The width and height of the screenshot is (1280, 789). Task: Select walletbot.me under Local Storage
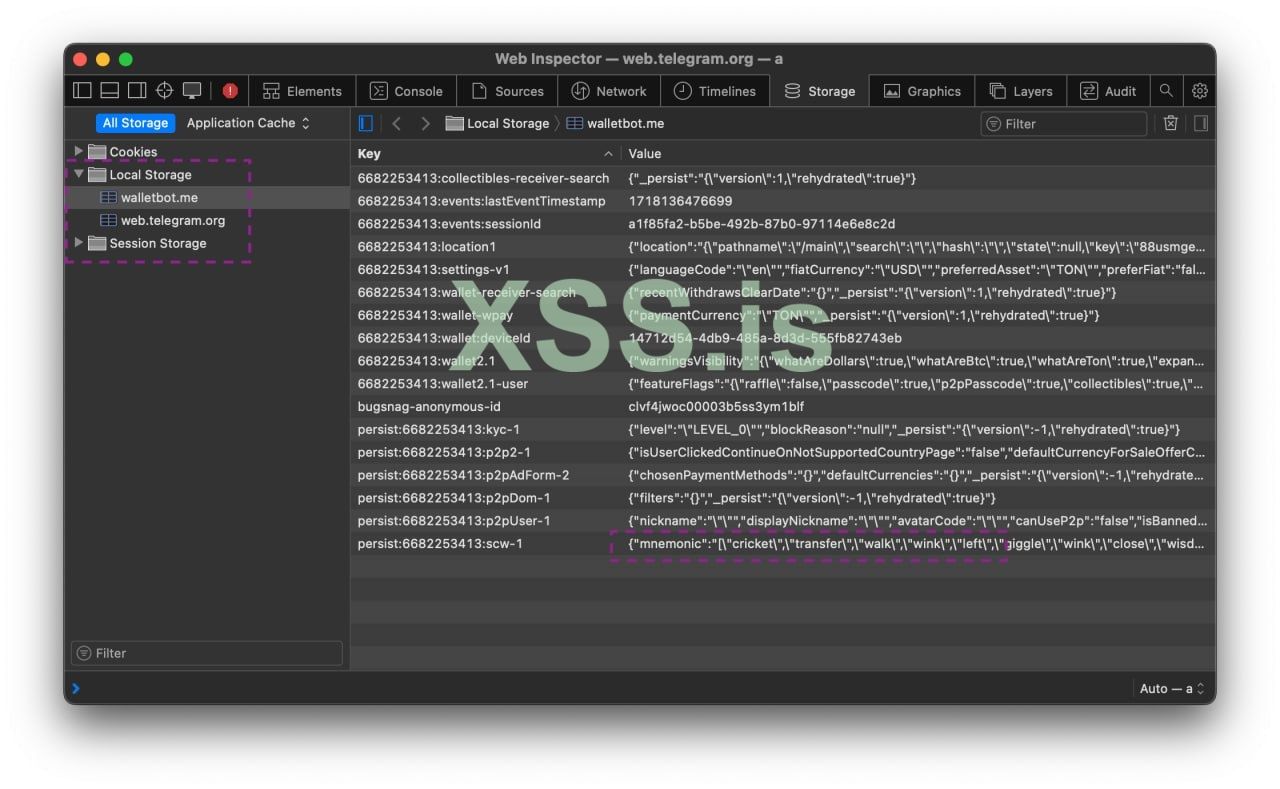[159, 197]
